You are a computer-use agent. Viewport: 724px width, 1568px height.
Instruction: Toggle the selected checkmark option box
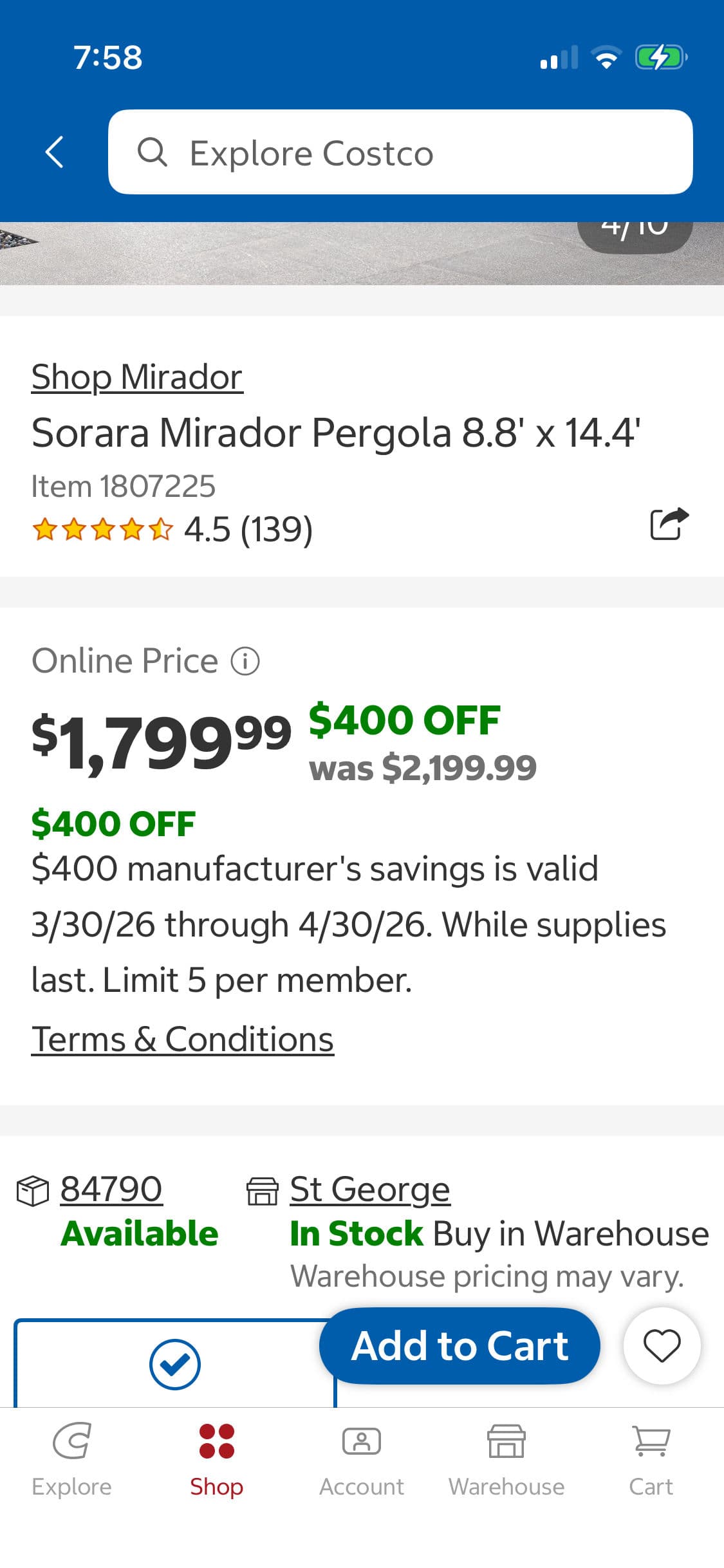174,1364
